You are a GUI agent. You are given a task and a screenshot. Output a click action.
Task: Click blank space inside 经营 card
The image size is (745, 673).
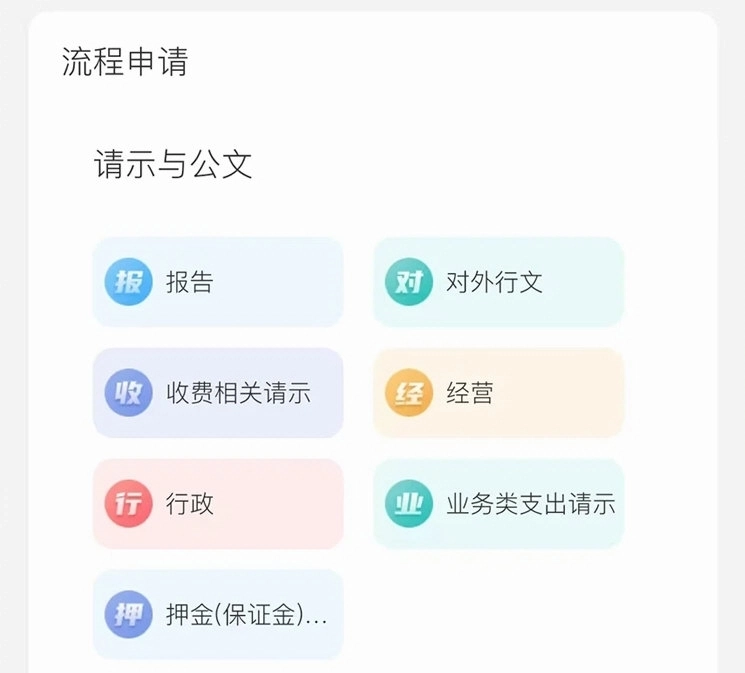coord(570,393)
